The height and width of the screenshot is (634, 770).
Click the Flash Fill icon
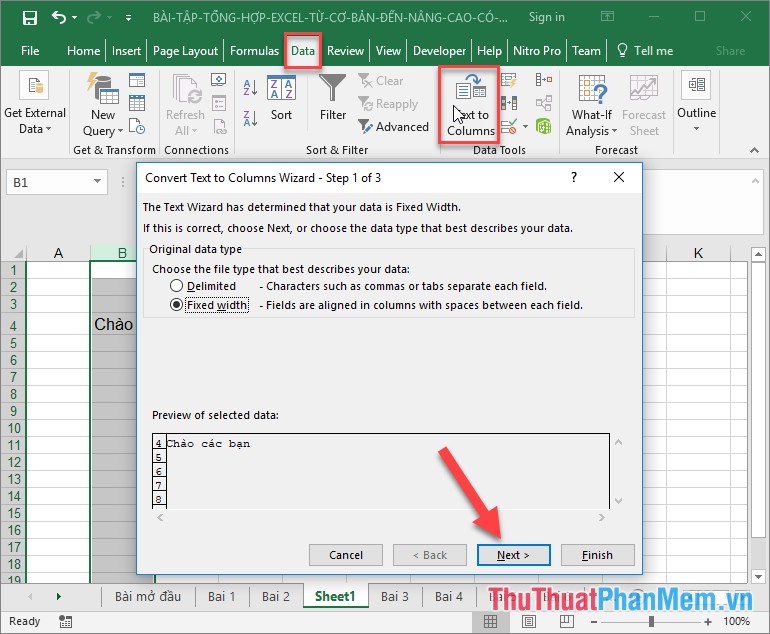[509, 80]
